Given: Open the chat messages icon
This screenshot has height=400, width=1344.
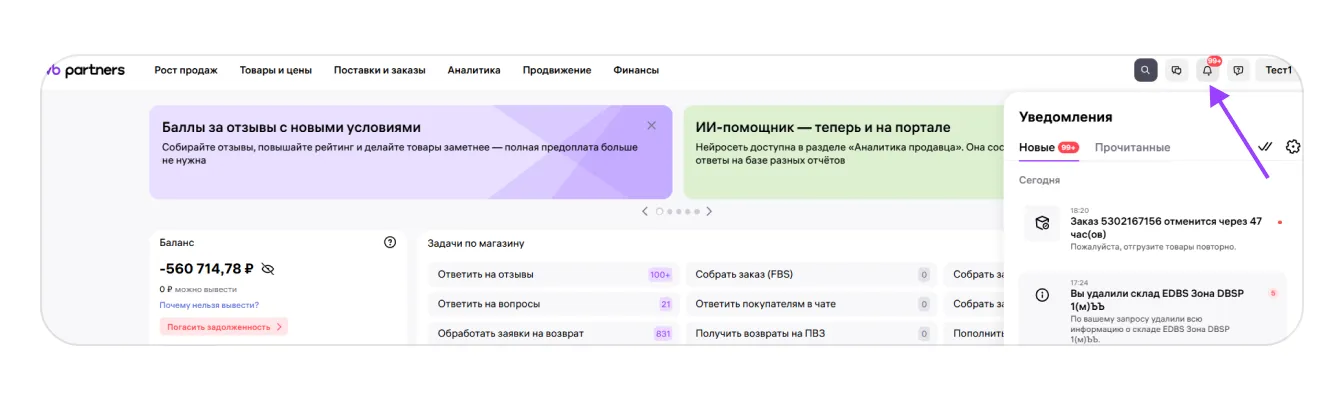Looking at the screenshot, I should (x=1176, y=70).
